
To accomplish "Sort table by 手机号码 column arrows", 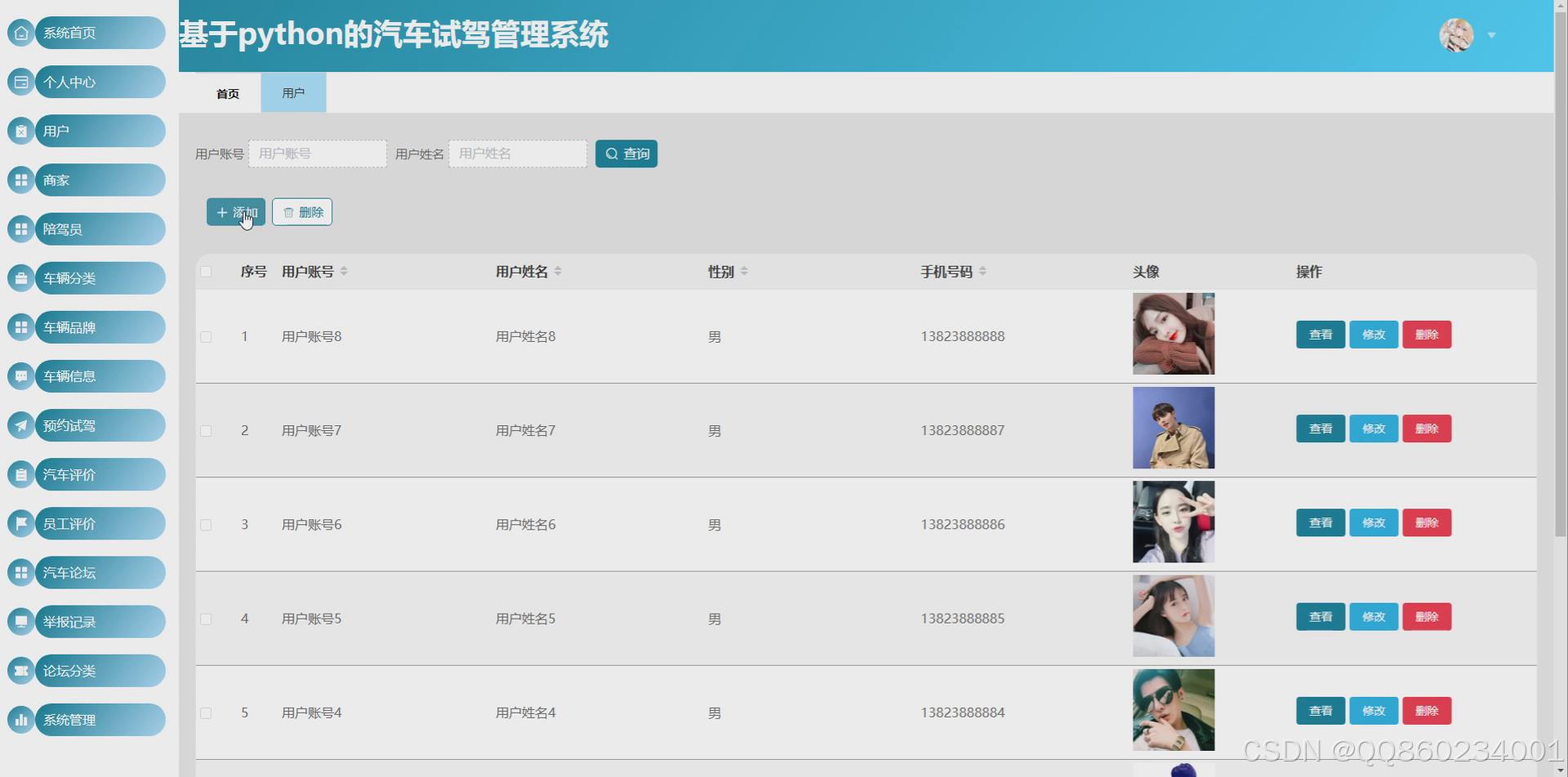I will click(x=982, y=272).
